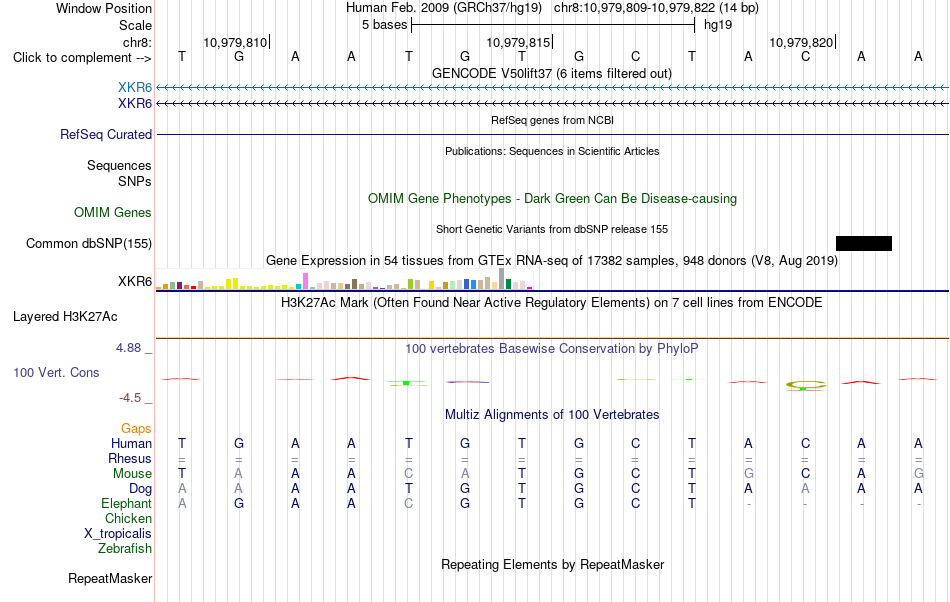Click the 'chr8:' ruler label
This screenshot has height=602, width=950.
[x=138, y=42]
